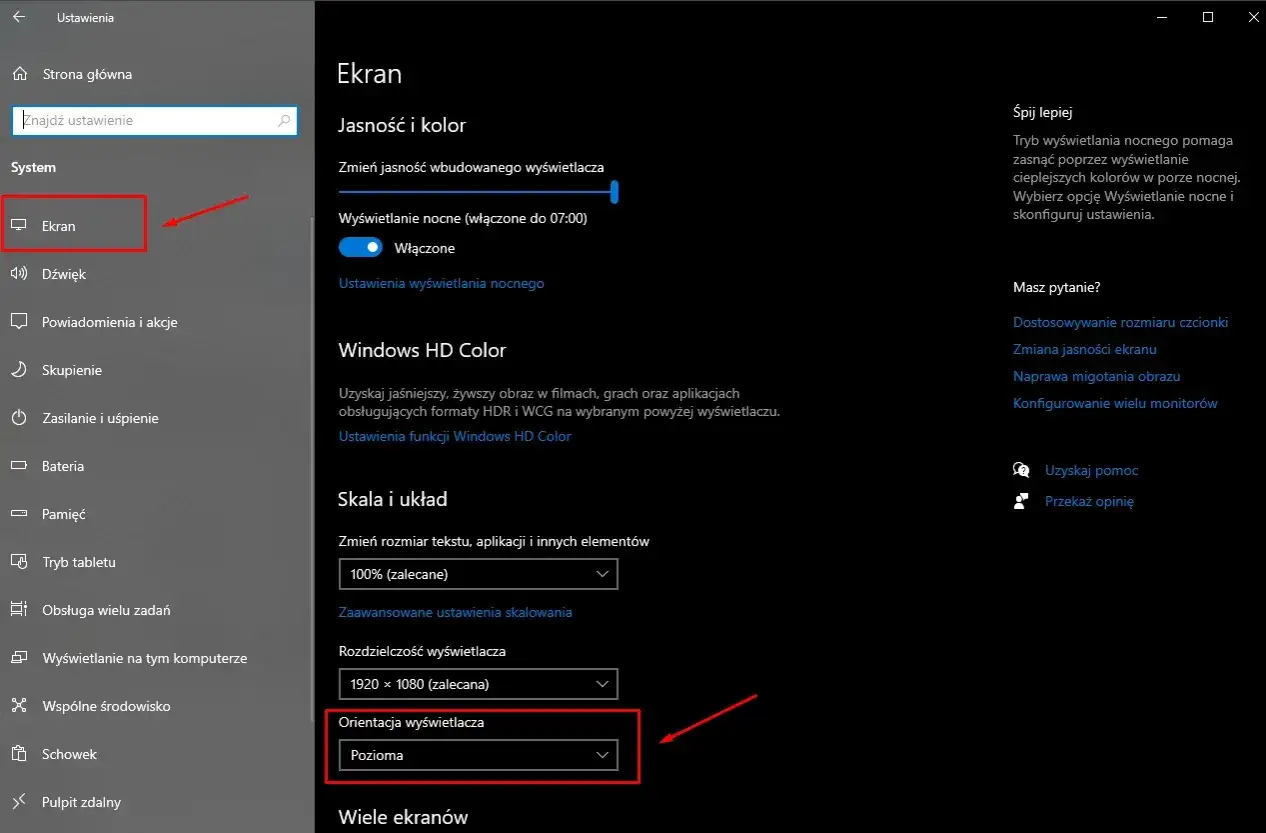Expand the 100% (zalecane) scale dropdown
The width and height of the screenshot is (1266, 833).
click(478, 574)
